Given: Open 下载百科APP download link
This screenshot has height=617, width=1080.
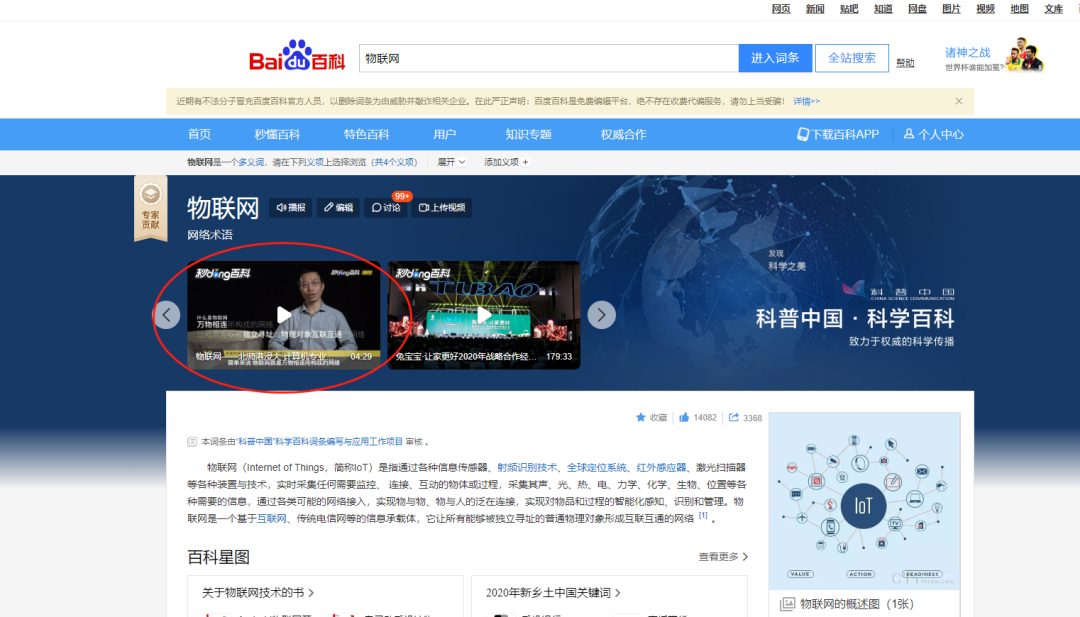Looking at the screenshot, I should click(838, 134).
